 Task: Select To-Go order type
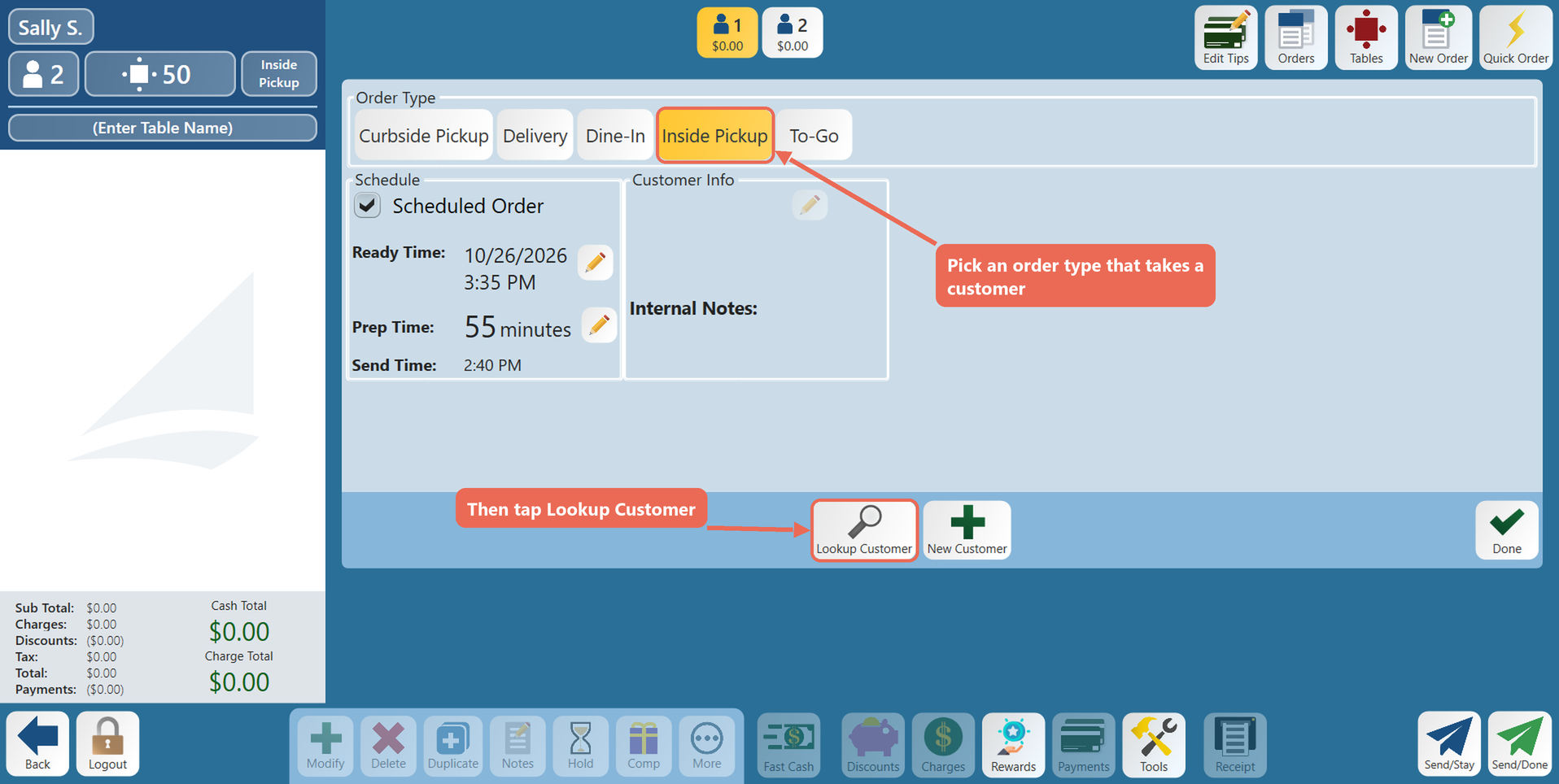(x=814, y=136)
